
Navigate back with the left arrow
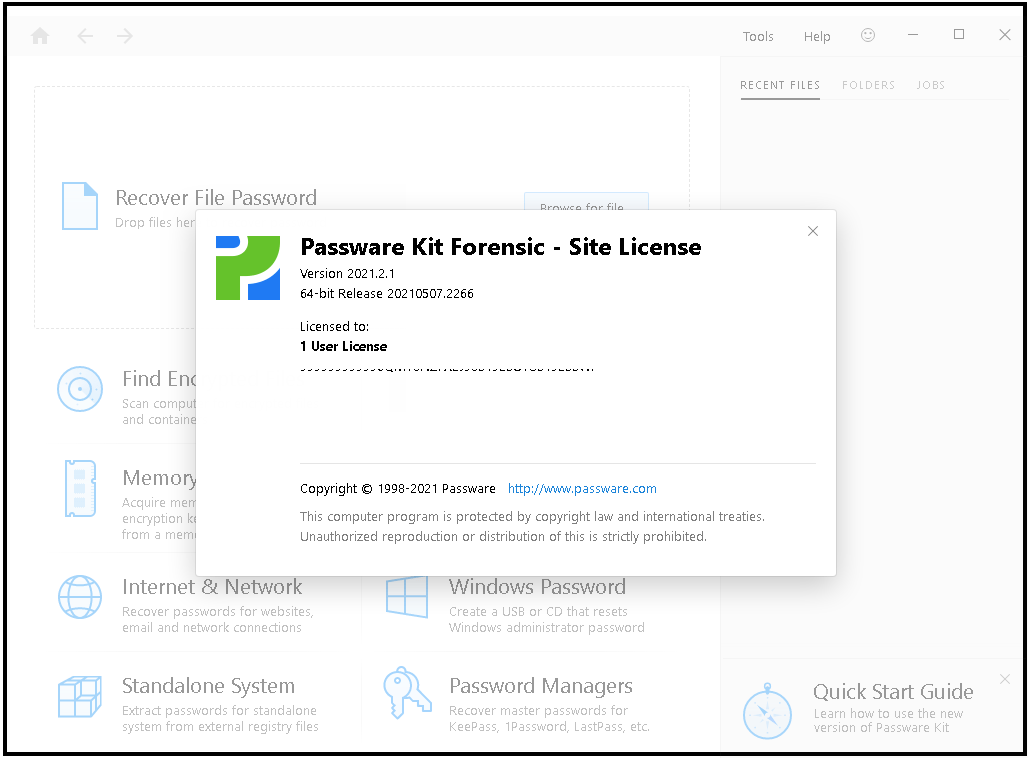[x=85, y=35]
